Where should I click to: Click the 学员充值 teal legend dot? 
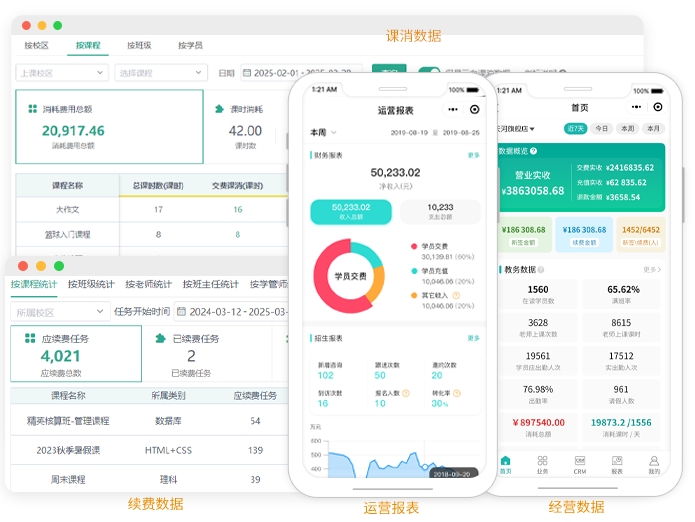click(414, 271)
